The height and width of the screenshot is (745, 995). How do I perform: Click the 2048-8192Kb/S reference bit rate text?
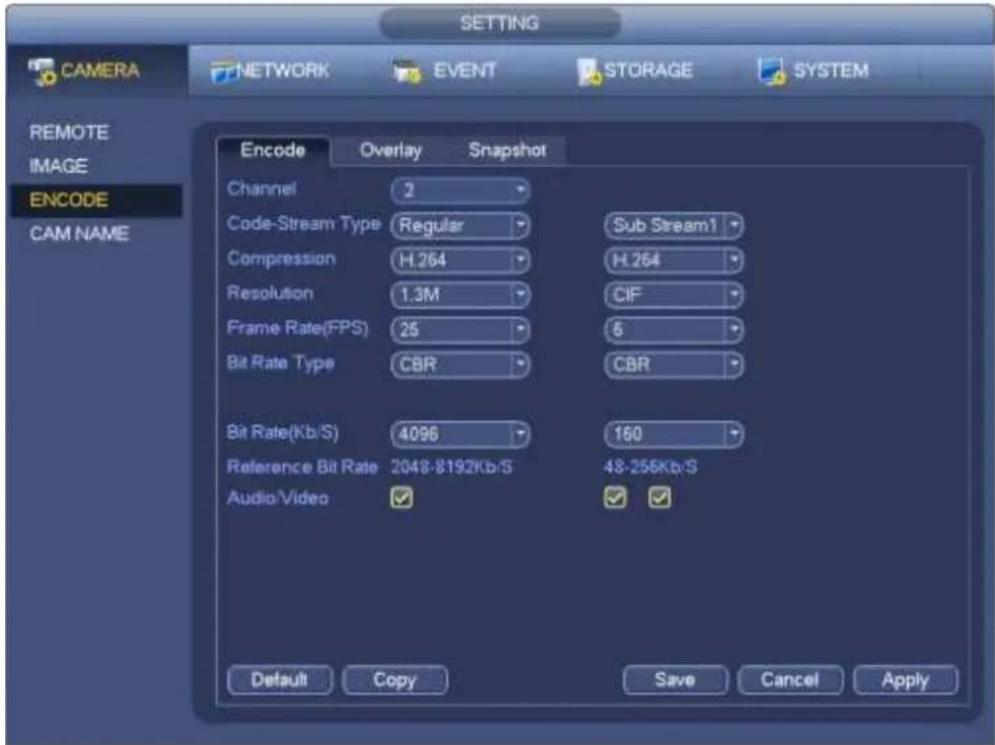pos(451,468)
